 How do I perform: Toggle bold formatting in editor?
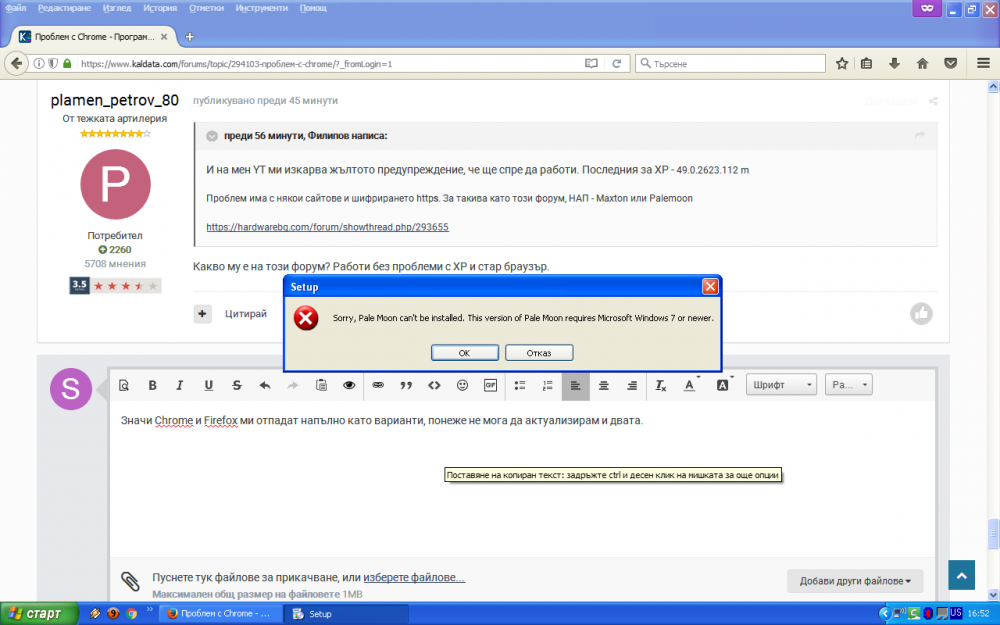click(152, 385)
